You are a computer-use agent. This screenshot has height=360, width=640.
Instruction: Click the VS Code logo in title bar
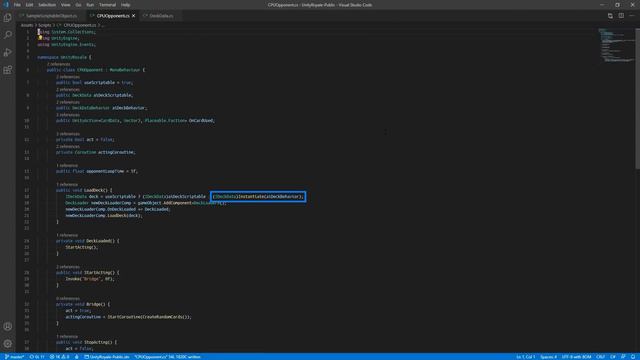(x=6, y=5)
